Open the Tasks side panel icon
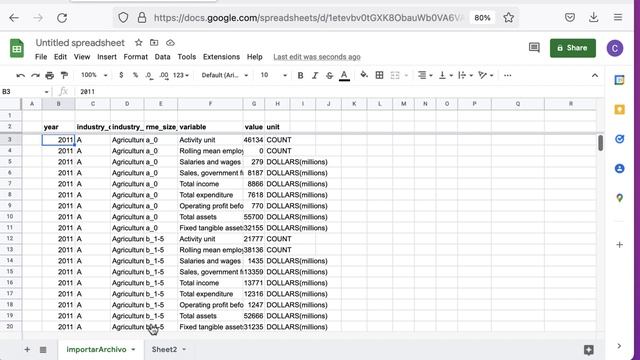Viewport: 640px width, 360px height. (619, 139)
